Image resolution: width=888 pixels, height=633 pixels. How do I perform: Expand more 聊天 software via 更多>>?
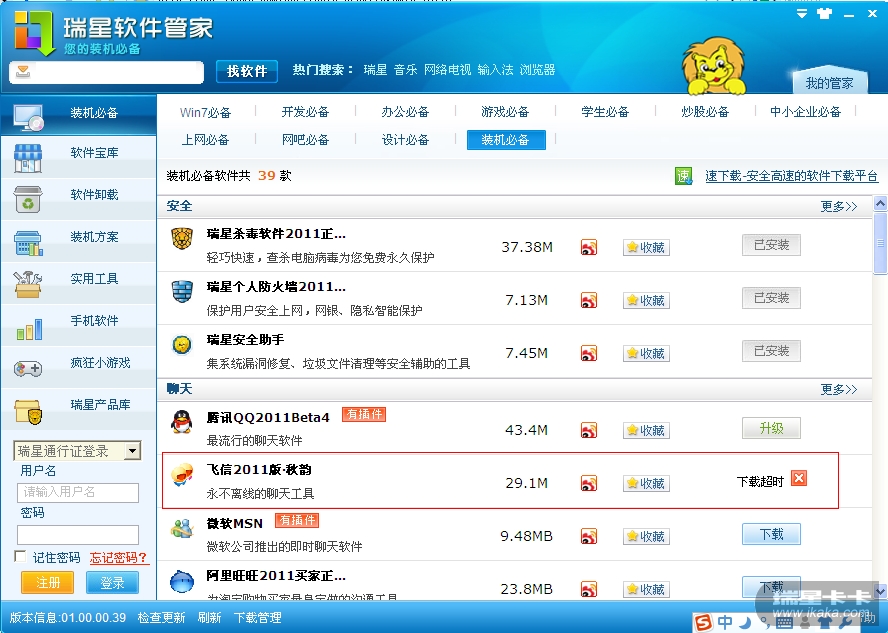(839, 390)
